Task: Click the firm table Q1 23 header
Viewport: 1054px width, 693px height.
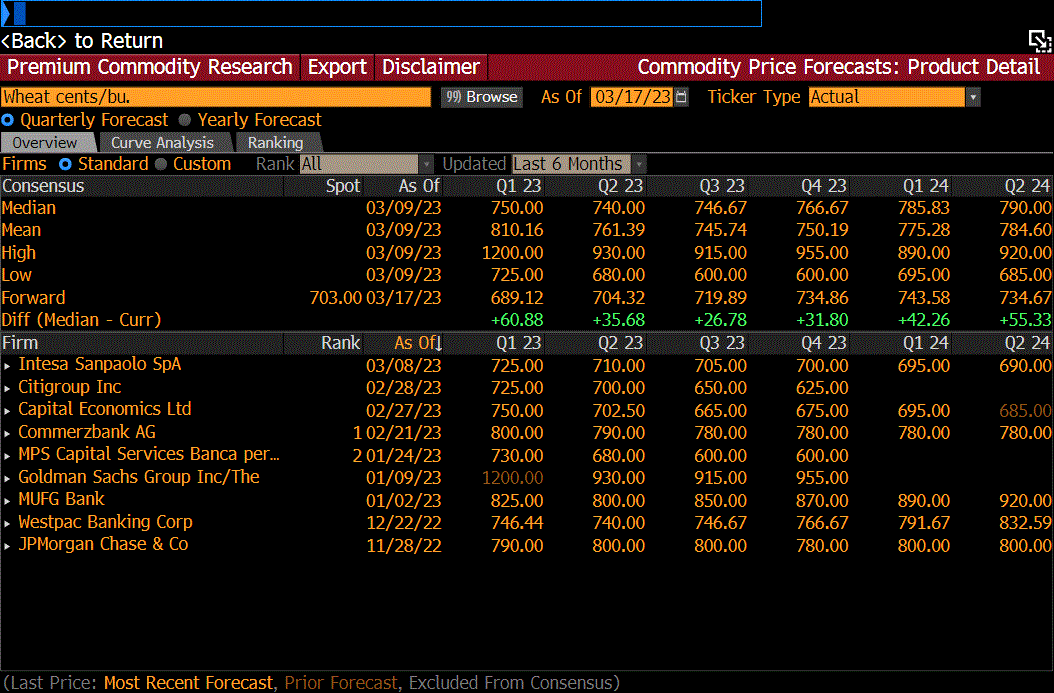Action: pyautogui.click(x=518, y=343)
